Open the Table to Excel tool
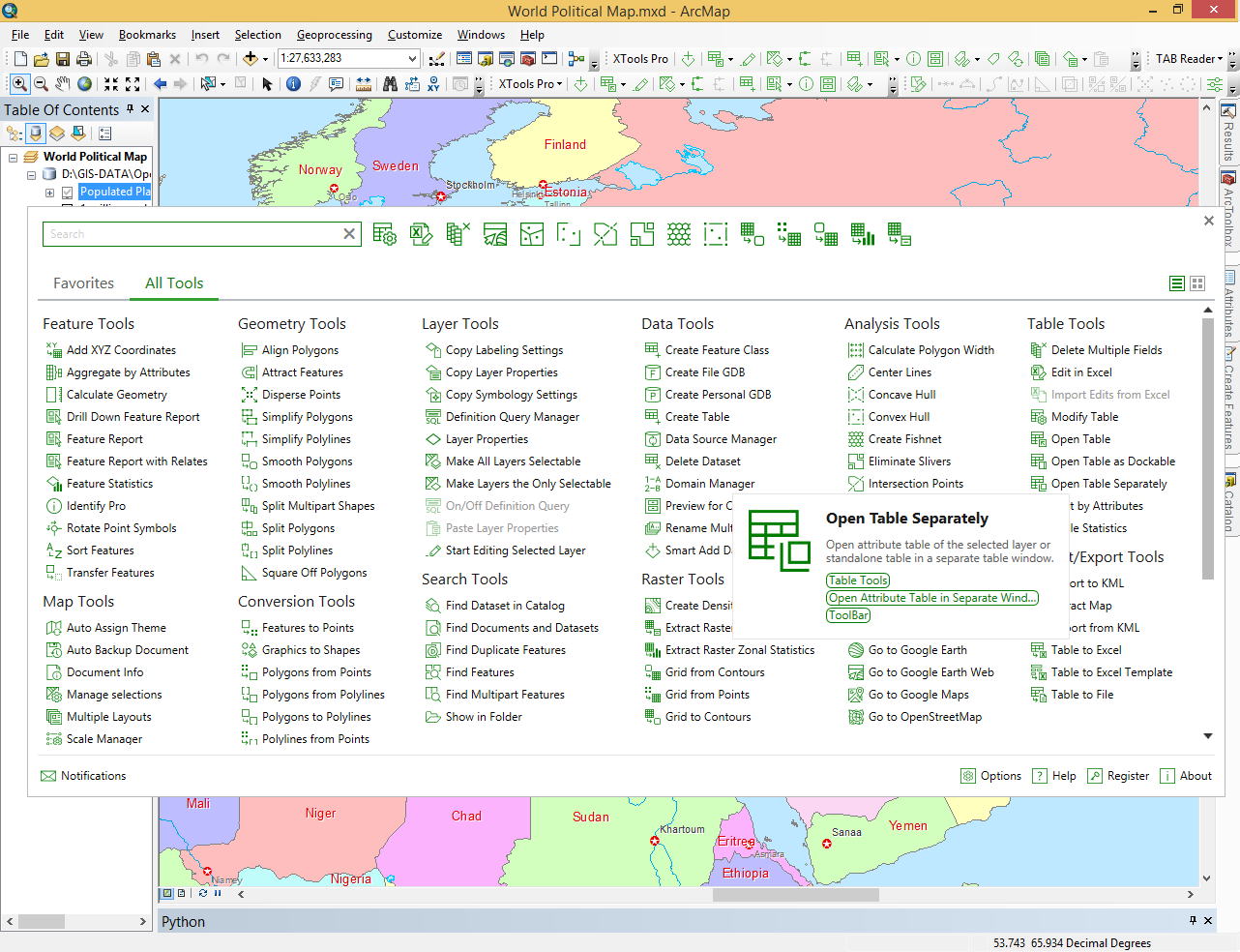Viewport: 1240px width, 952px height. [1076, 650]
